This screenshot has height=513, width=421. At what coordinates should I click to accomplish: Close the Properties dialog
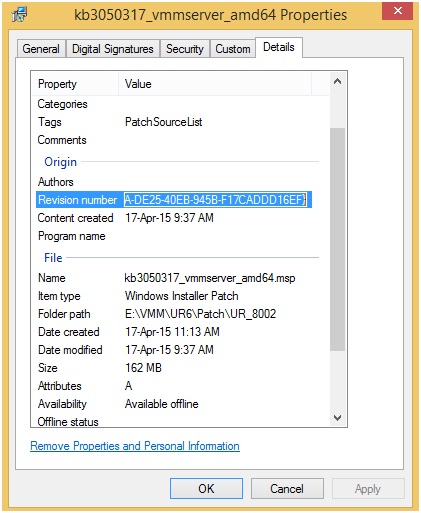(x=398, y=11)
